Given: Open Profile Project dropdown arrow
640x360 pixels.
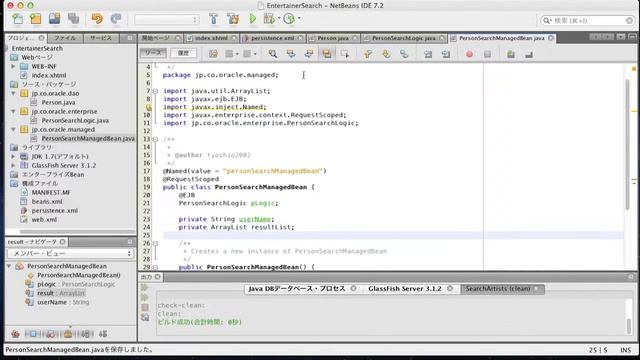Looking at the screenshot, I should click(x=299, y=18).
